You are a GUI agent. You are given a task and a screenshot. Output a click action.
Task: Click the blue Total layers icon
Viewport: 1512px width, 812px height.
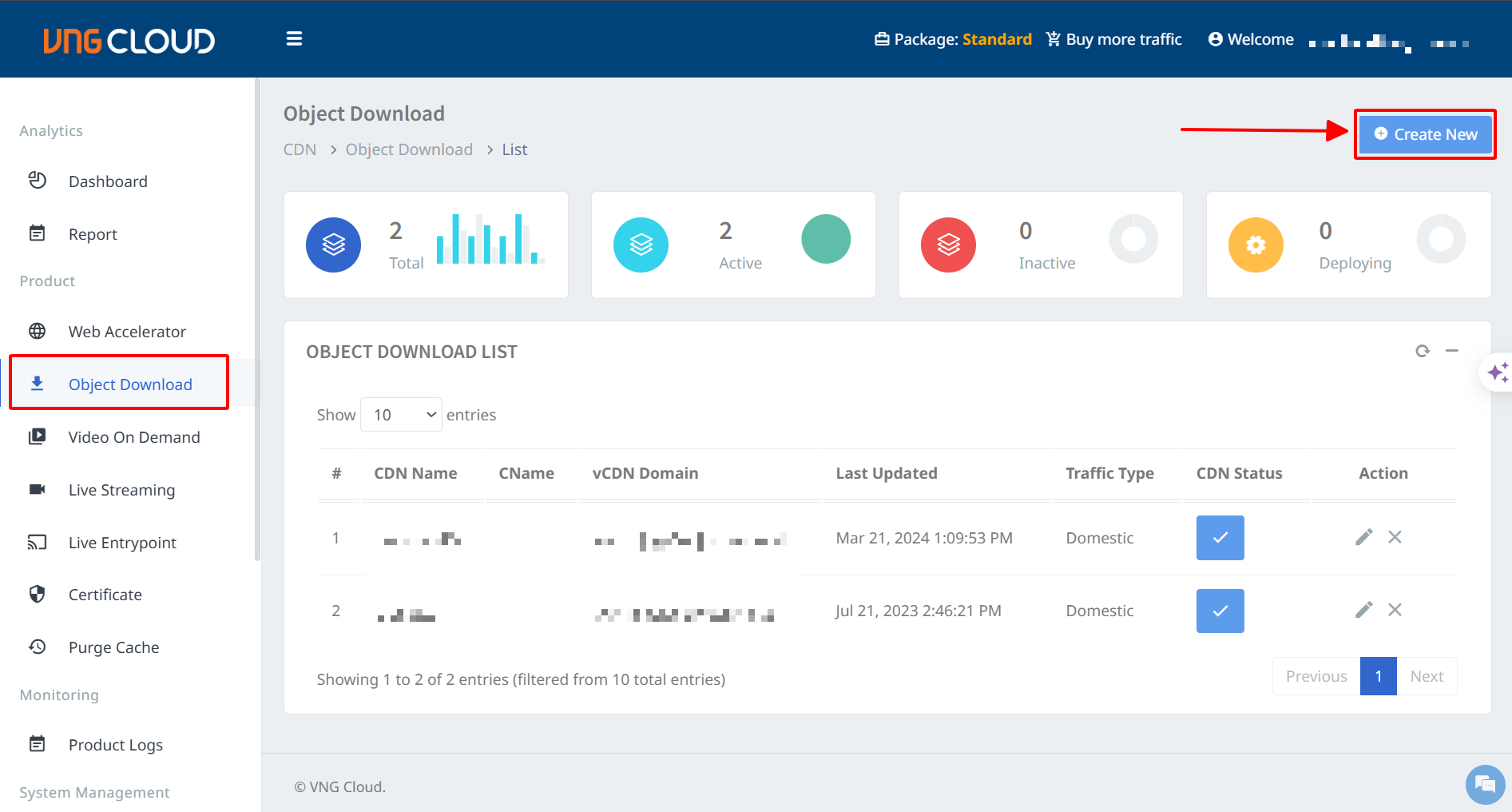333,245
